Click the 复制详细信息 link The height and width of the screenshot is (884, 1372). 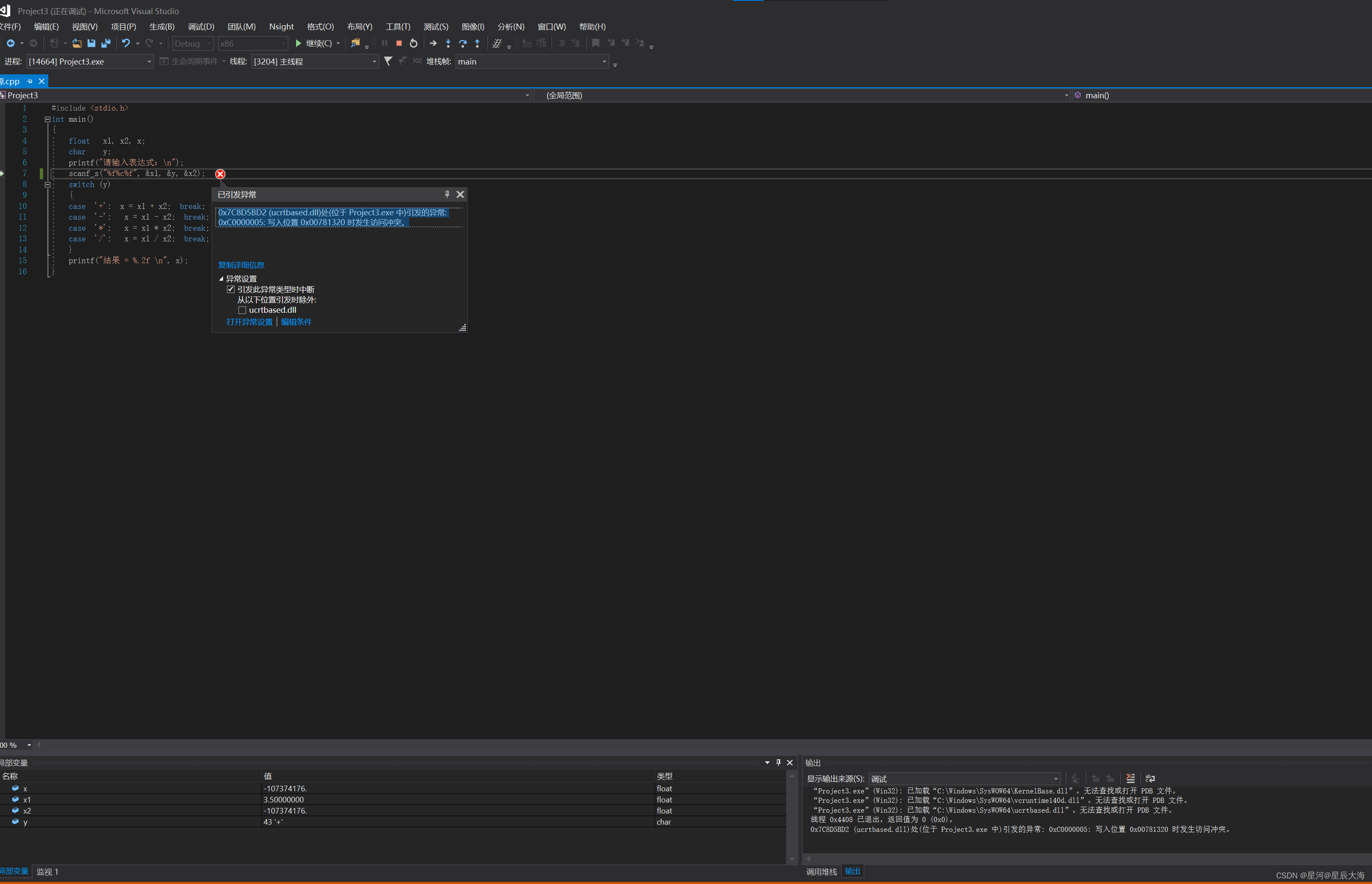pyautogui.click(x=241, y=264)
